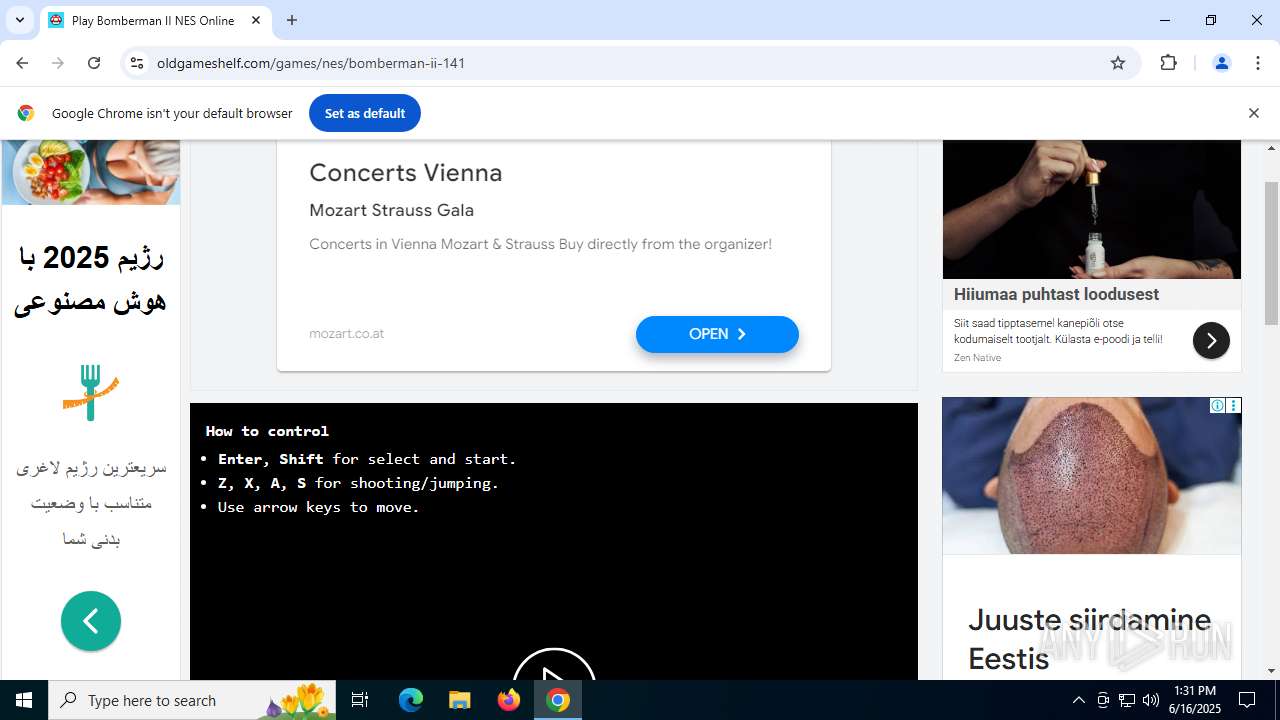Click the page vertical scrollbar thumb
Screen dimensions: 1280x720
(1271, 253)
